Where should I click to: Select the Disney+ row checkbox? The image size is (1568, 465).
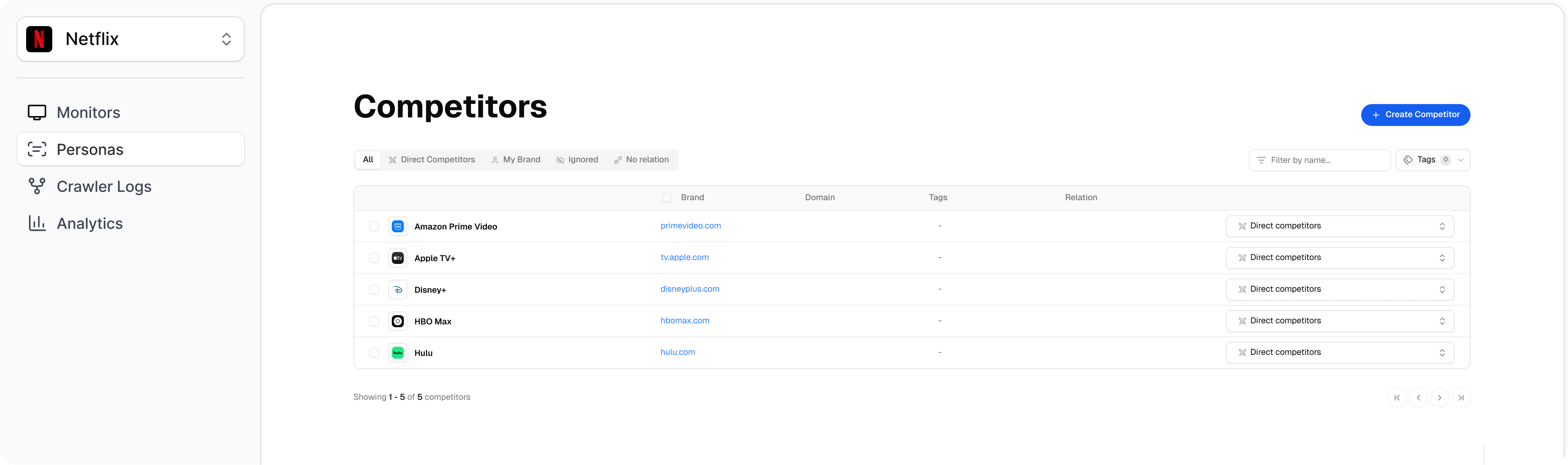coord(374,289)
